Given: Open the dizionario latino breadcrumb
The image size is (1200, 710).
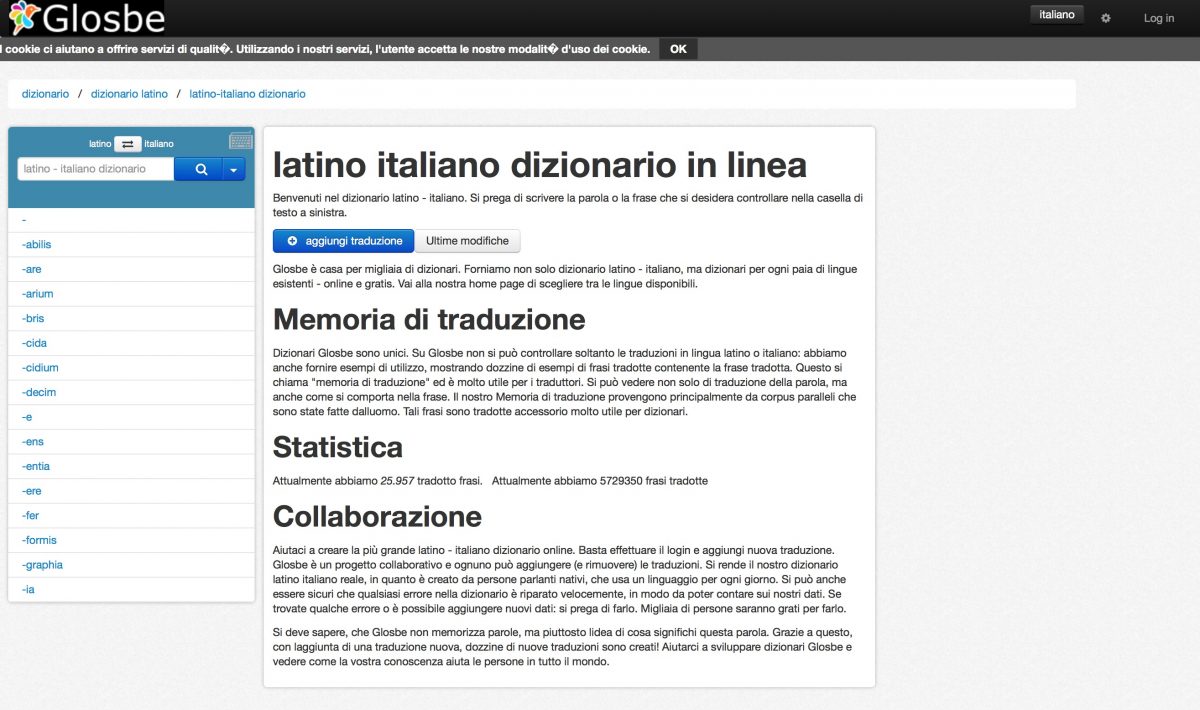Looking at the screenshot, I should click(129, 94).
